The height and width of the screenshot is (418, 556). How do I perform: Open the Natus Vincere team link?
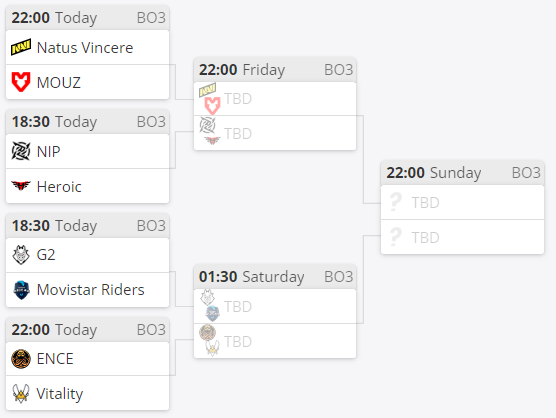pos(85,48)
